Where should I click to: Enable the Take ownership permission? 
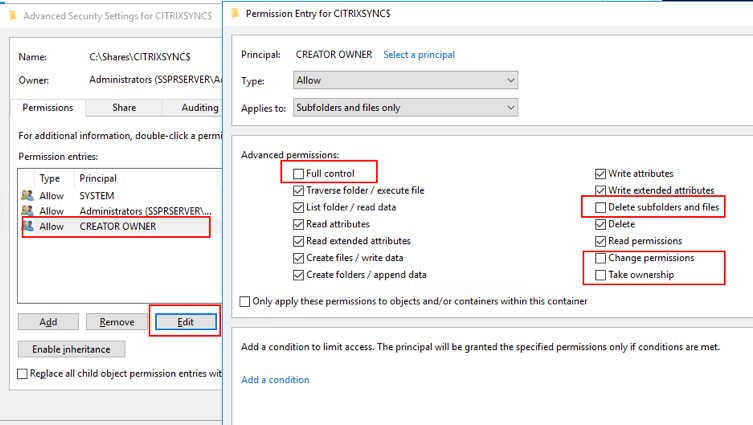[x=600, y=275]
